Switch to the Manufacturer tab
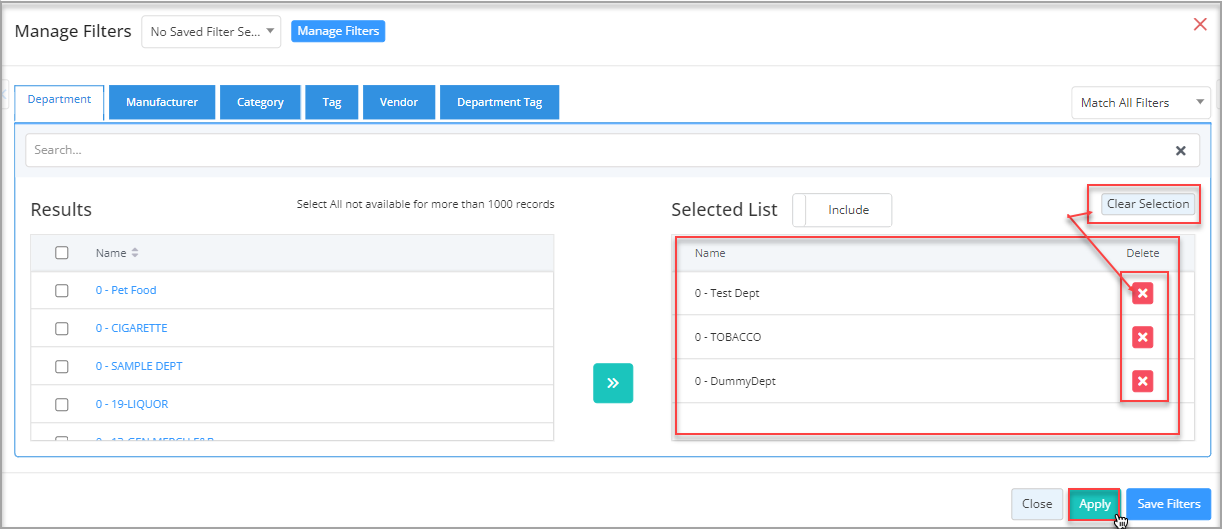 162,102
